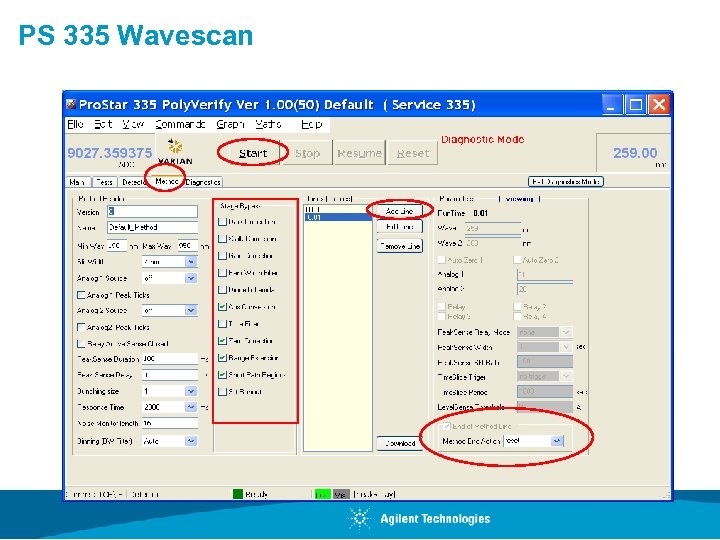Check the Dark Correction stage bypass
The image size is (720, 540).
coord(223,222)
